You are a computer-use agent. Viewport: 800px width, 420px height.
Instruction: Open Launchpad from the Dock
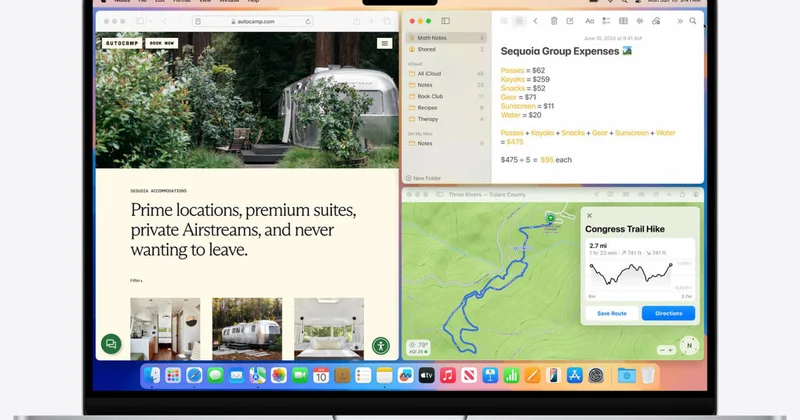173,376
